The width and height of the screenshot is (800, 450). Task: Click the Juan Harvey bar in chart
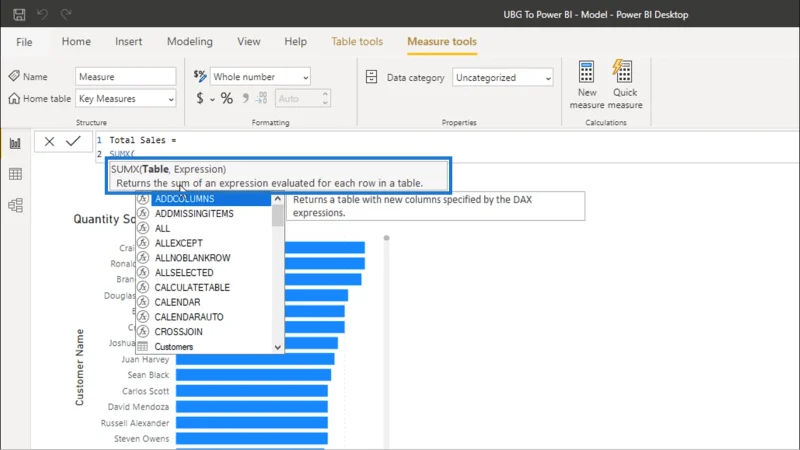point(255,359)
